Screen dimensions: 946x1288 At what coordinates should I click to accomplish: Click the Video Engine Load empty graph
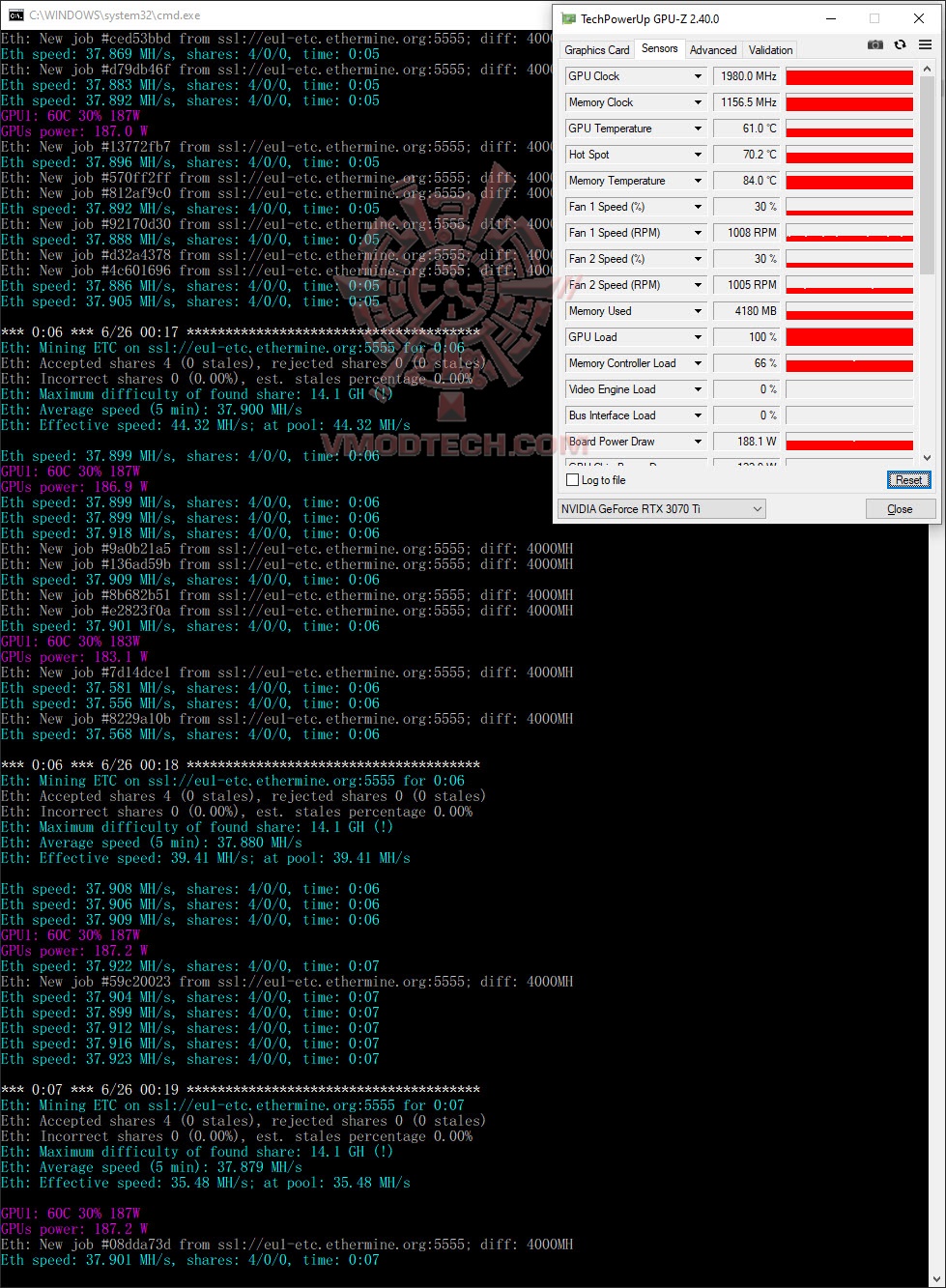[849, 389]
